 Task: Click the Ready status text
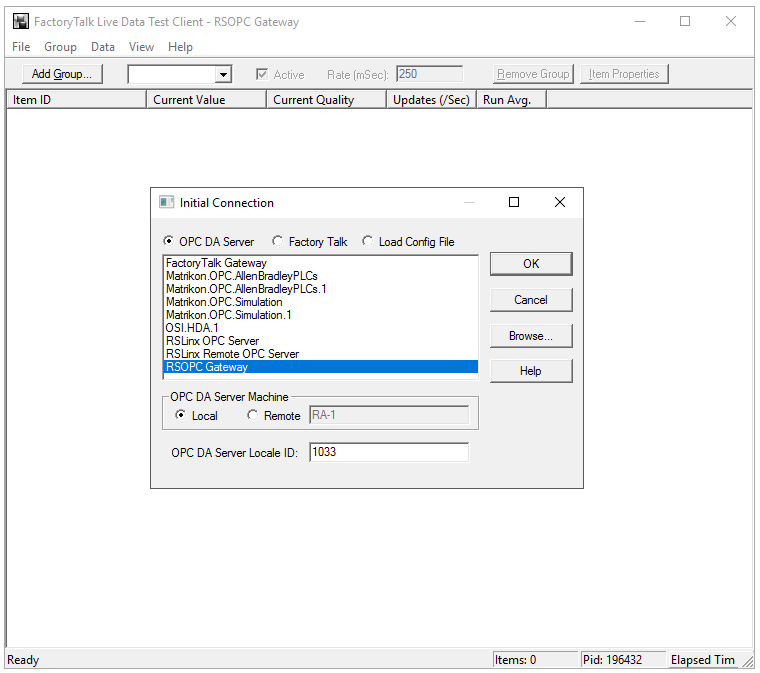(23, 660)
